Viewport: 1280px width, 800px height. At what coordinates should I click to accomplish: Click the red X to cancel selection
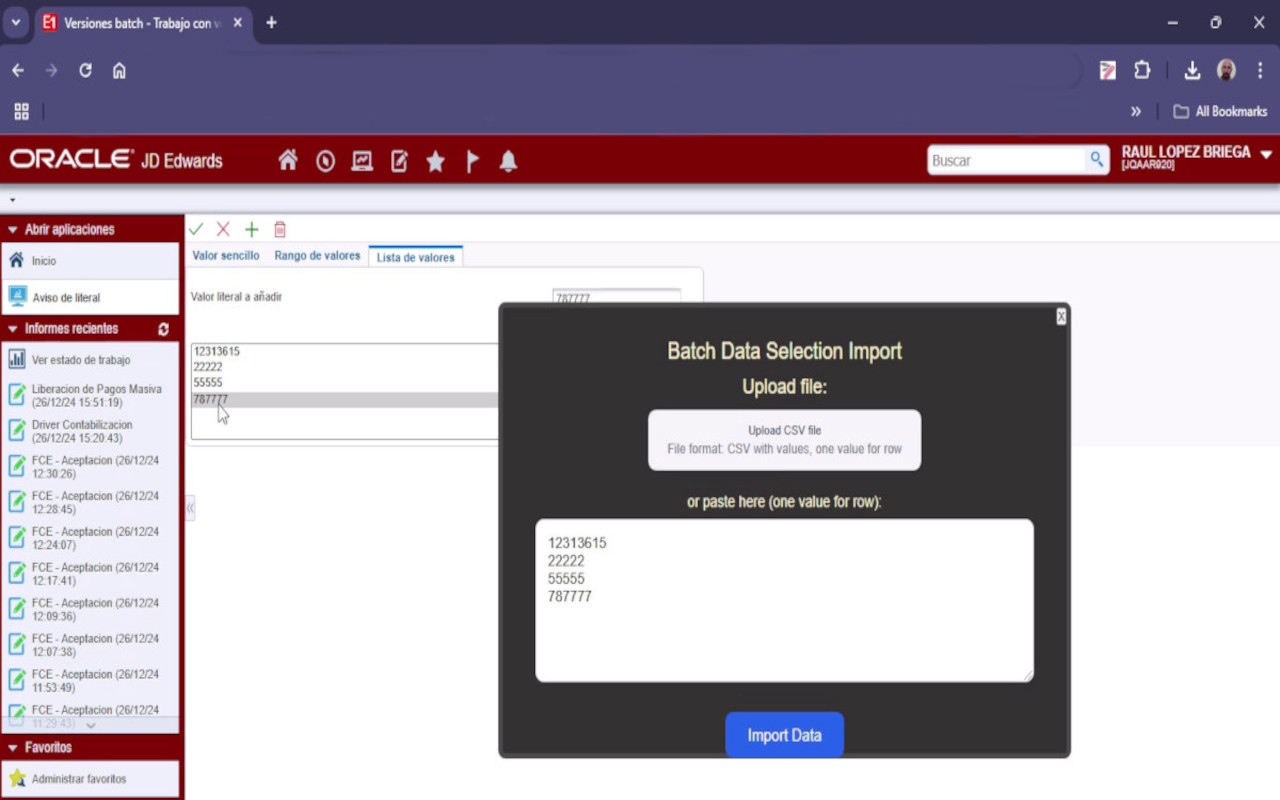[x=223, y=228]
